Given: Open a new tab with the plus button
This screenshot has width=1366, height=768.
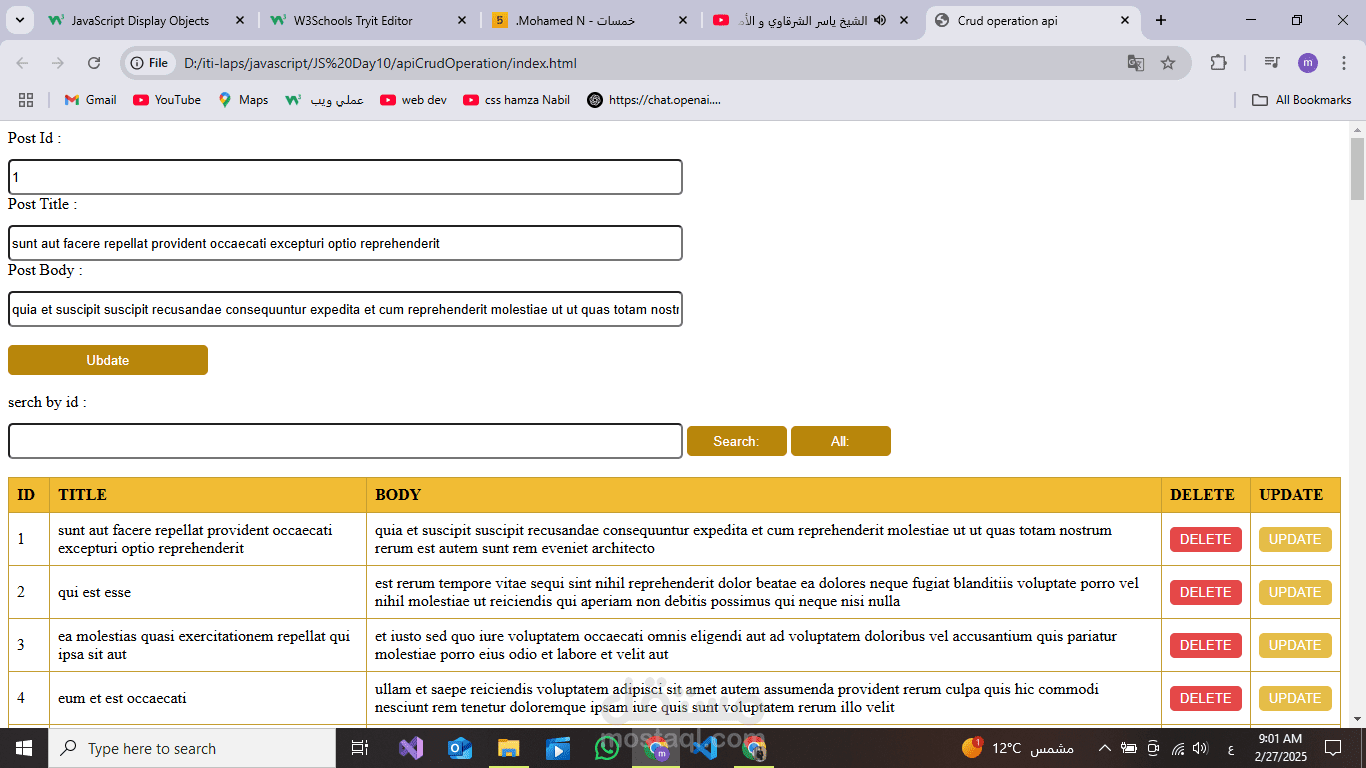Looking at the screenshot, I should click(1160, 20).
